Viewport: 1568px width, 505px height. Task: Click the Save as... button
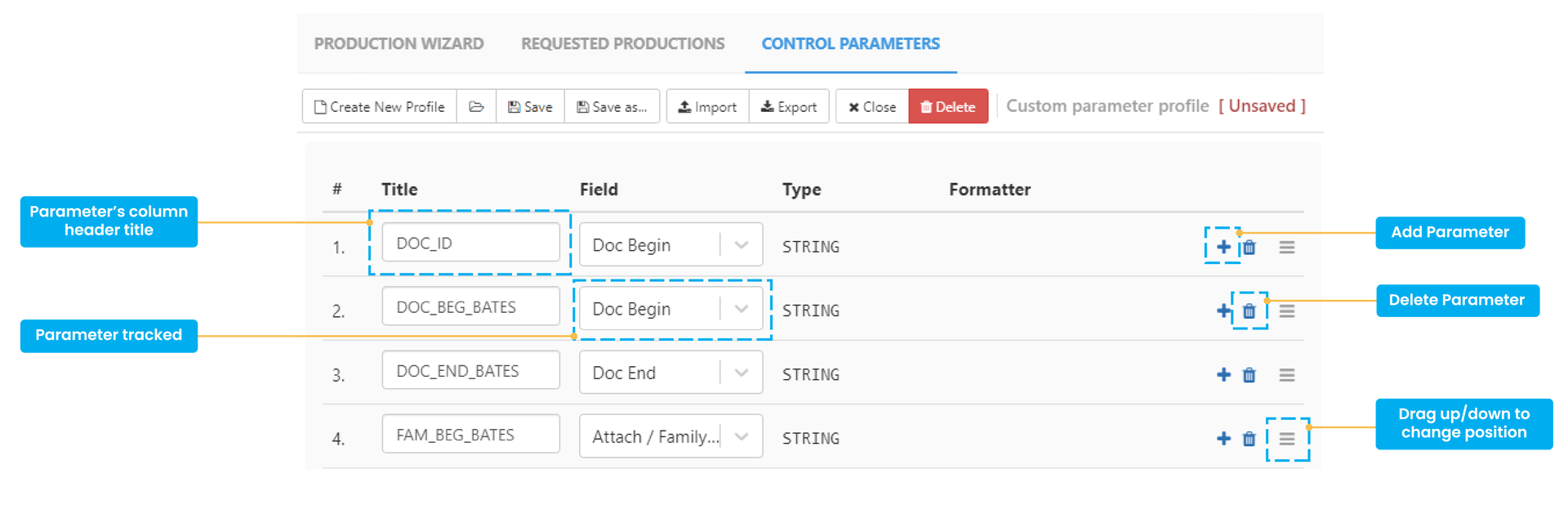[x=612, y=106]
